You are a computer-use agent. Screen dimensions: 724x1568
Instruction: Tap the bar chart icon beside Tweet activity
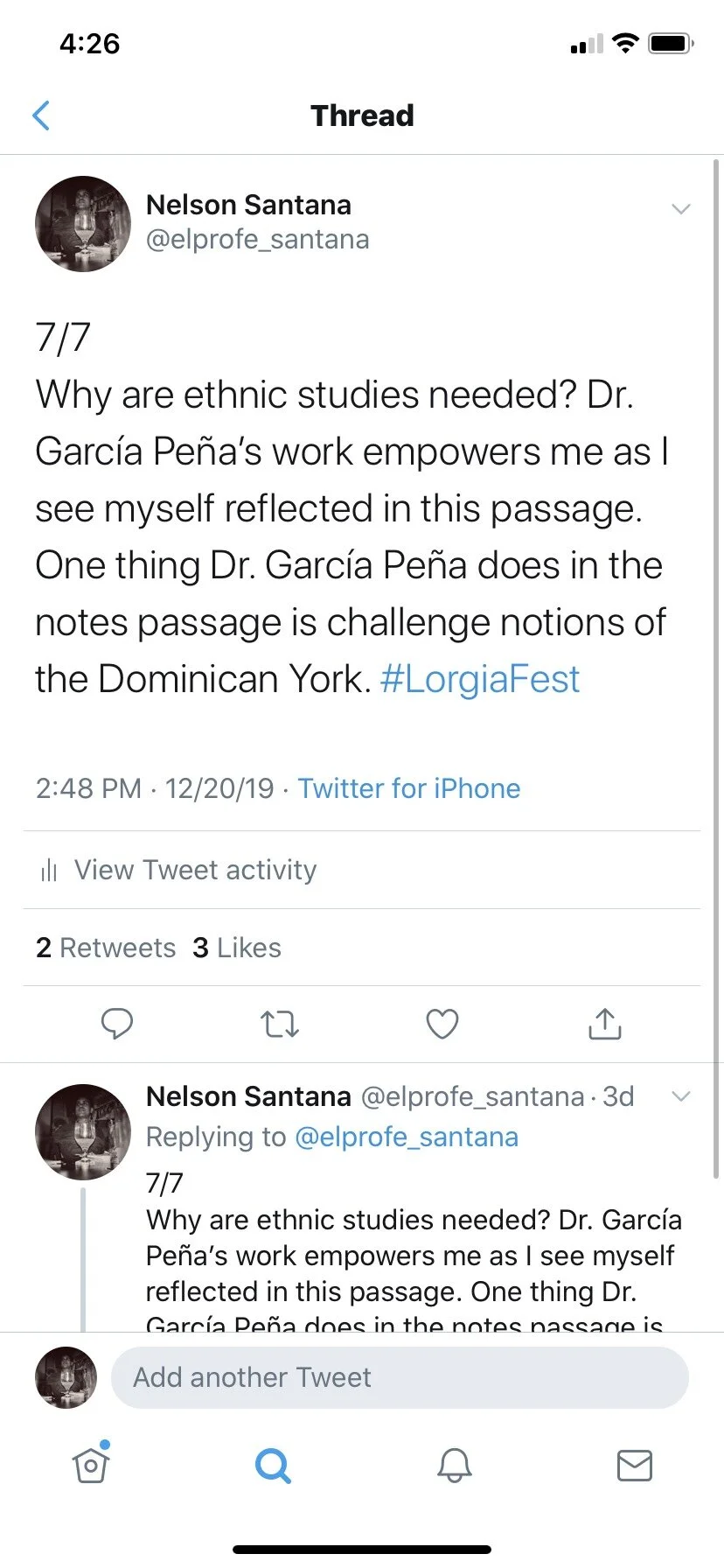[49, 870]
